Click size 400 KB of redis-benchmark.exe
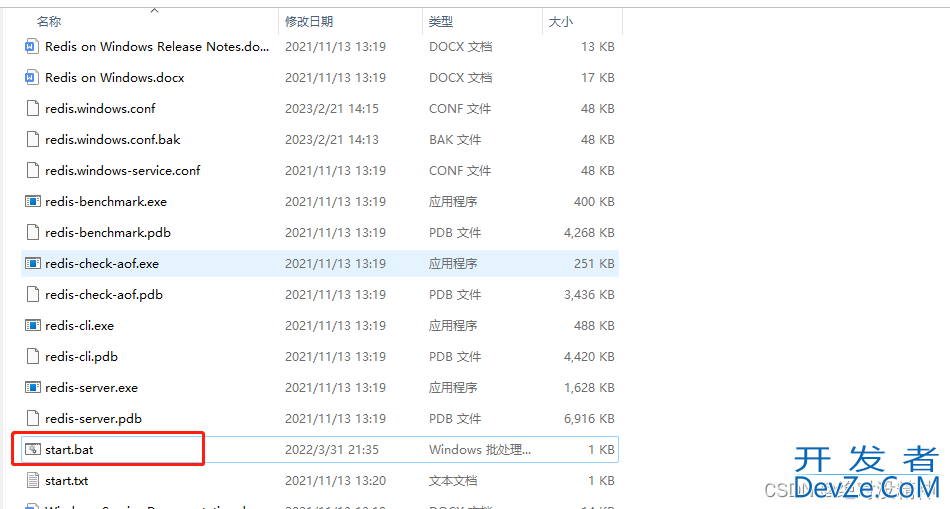Screen dimensions: 950x509 594,201
